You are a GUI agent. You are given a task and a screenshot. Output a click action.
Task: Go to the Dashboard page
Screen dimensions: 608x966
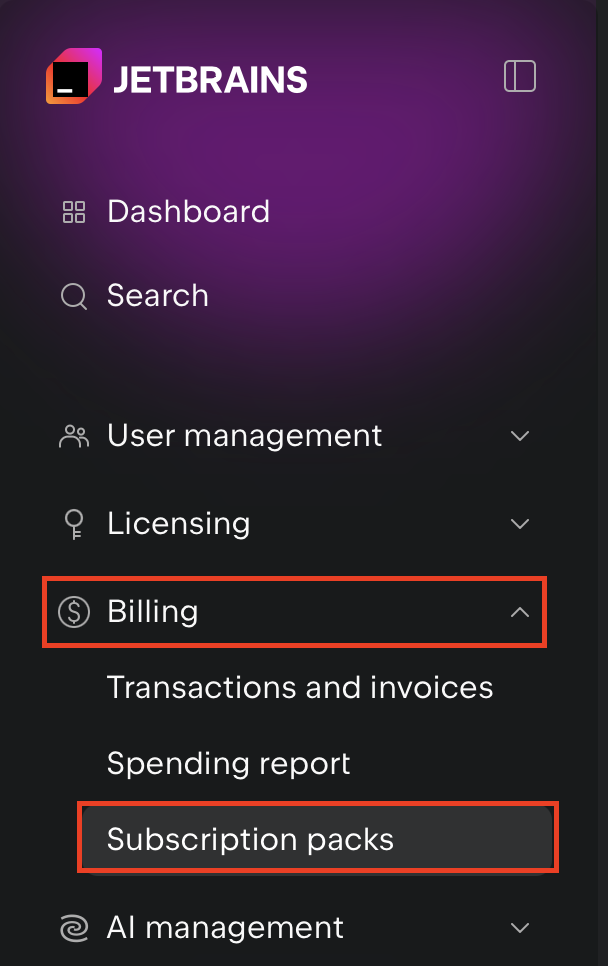pos(188,212)
